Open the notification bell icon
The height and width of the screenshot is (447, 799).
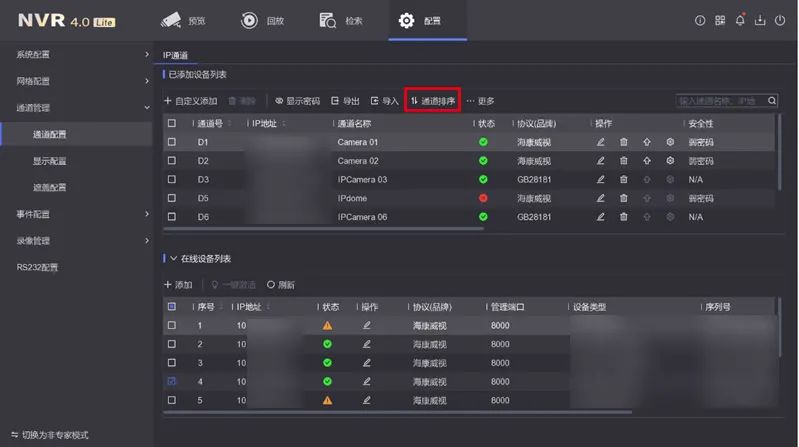740,20
